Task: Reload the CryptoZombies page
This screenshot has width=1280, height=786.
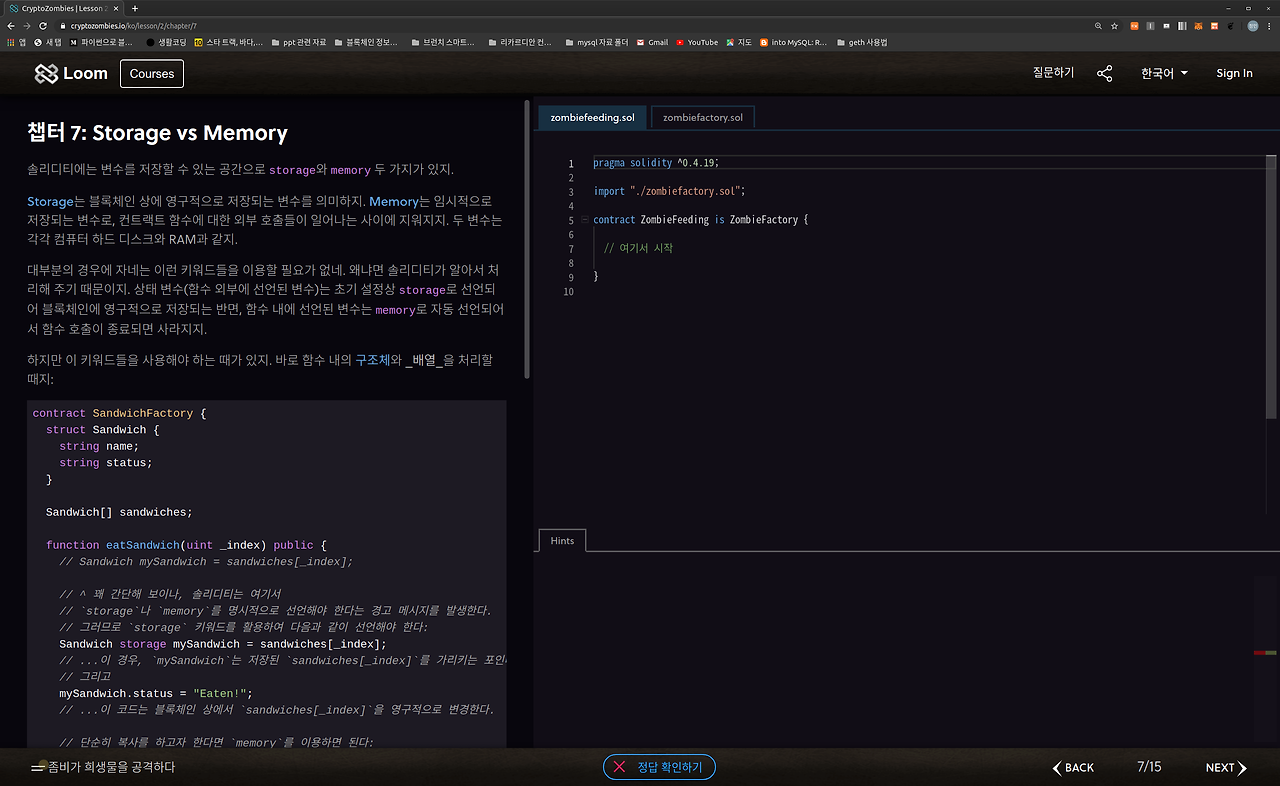Action: (x=43, y=26)
